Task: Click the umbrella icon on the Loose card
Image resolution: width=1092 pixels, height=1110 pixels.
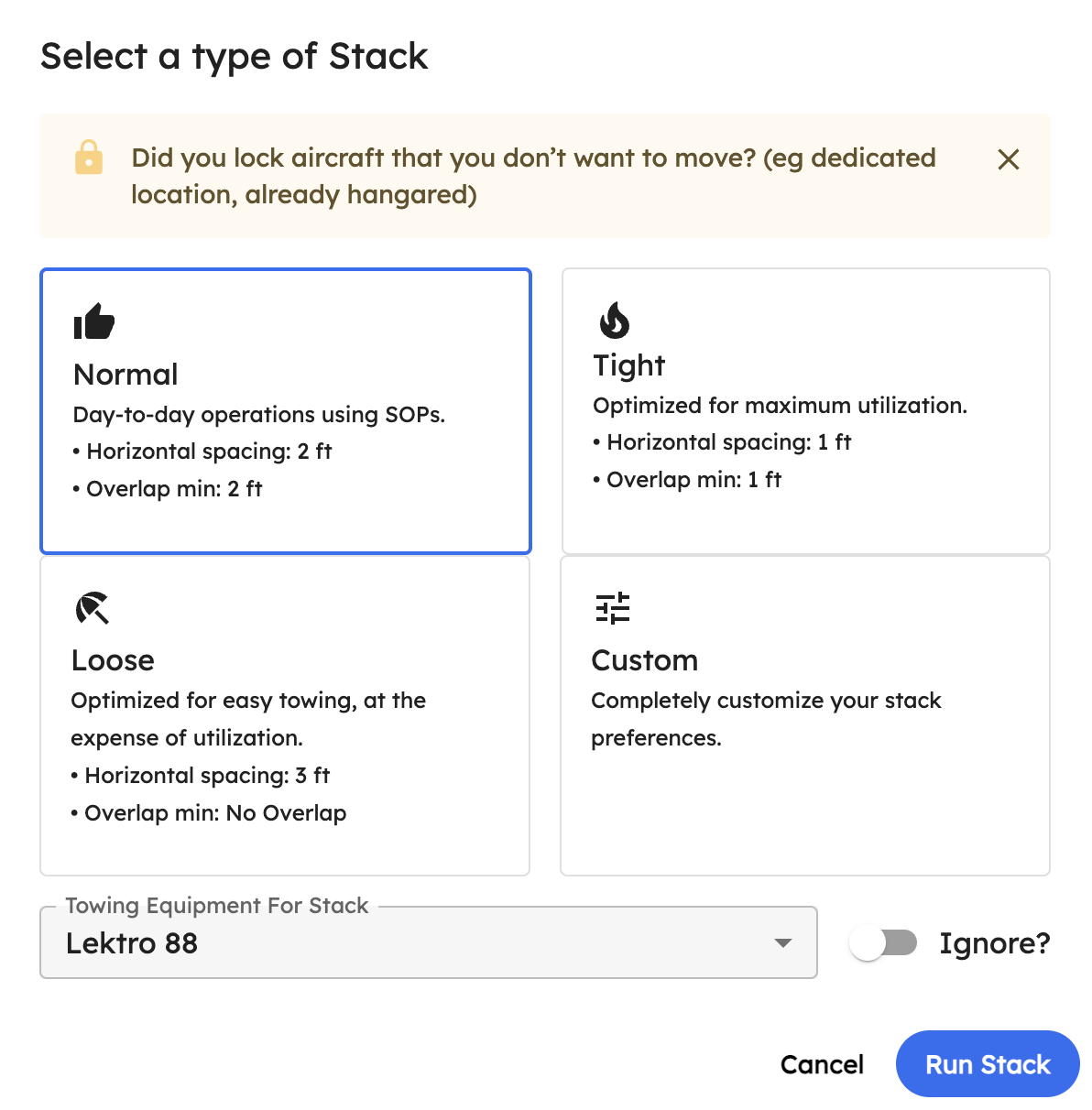Action: (92, 608)
